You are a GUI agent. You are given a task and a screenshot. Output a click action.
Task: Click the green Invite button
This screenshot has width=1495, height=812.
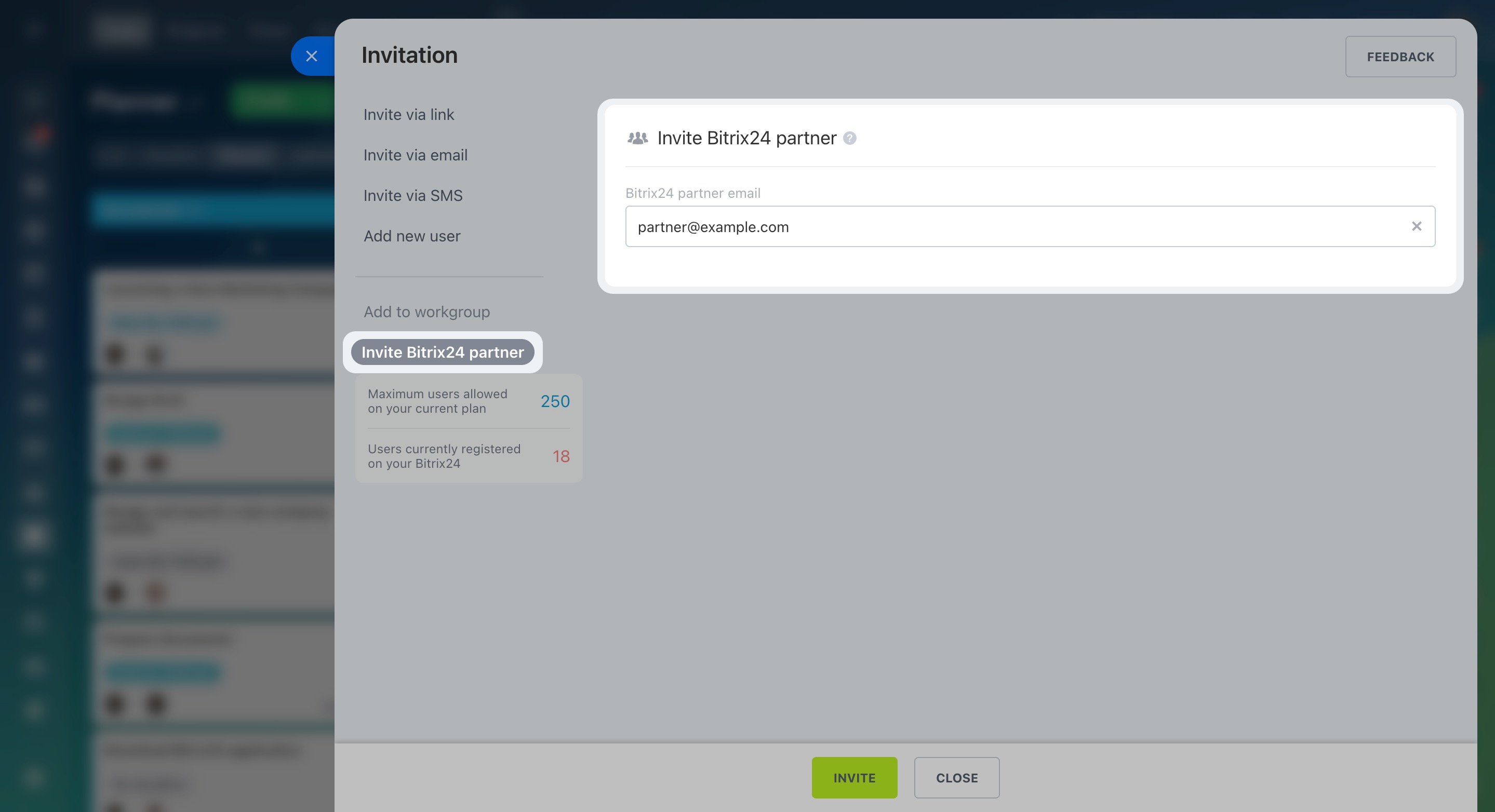pyautogui.click(x=855, y=778)
